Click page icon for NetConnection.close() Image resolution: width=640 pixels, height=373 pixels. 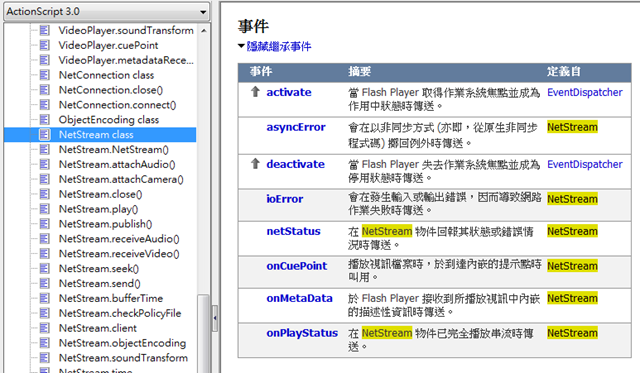coord(44,90)
